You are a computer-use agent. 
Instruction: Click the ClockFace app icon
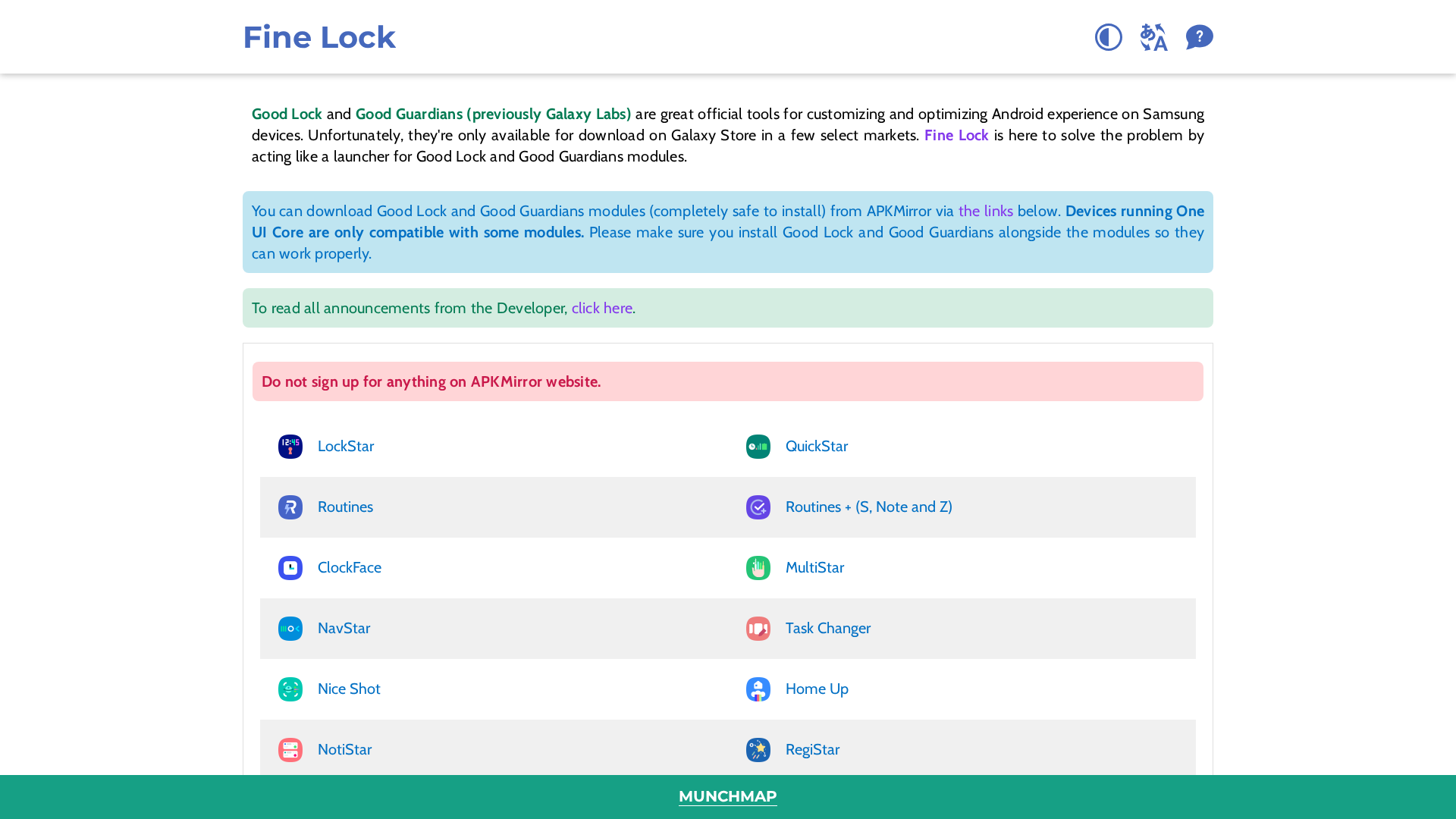[x=290, y=568]
